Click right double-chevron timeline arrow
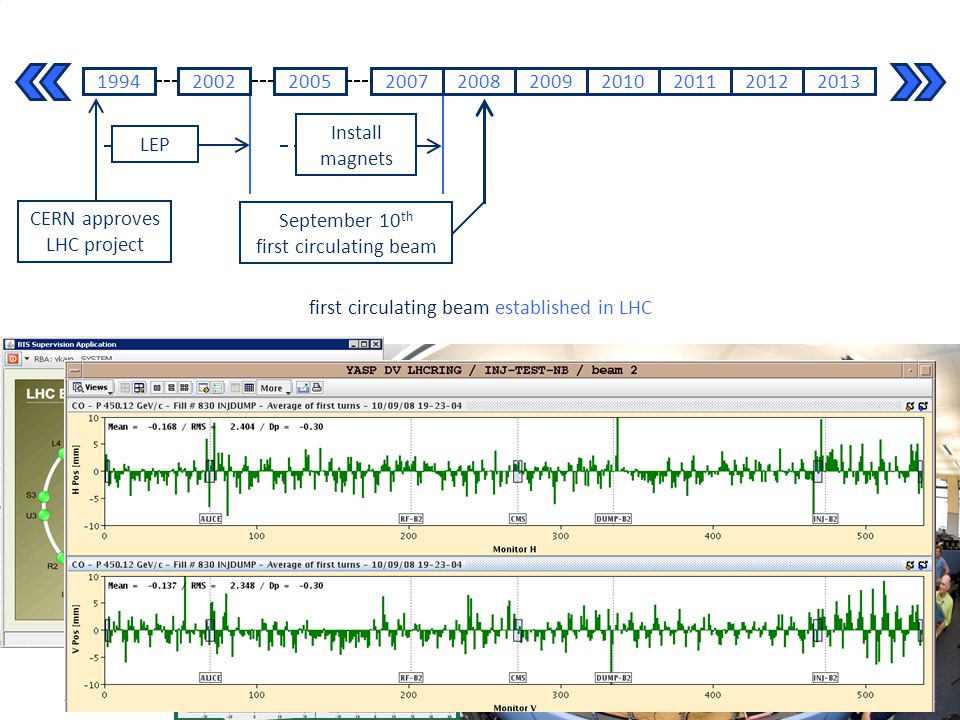 [x=918, y=81]
